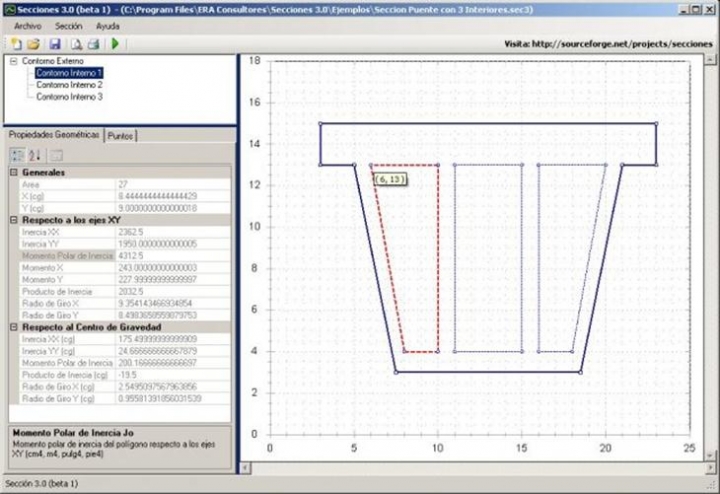
Task: Save section with floppy disk icon
Action: (55, 44)
